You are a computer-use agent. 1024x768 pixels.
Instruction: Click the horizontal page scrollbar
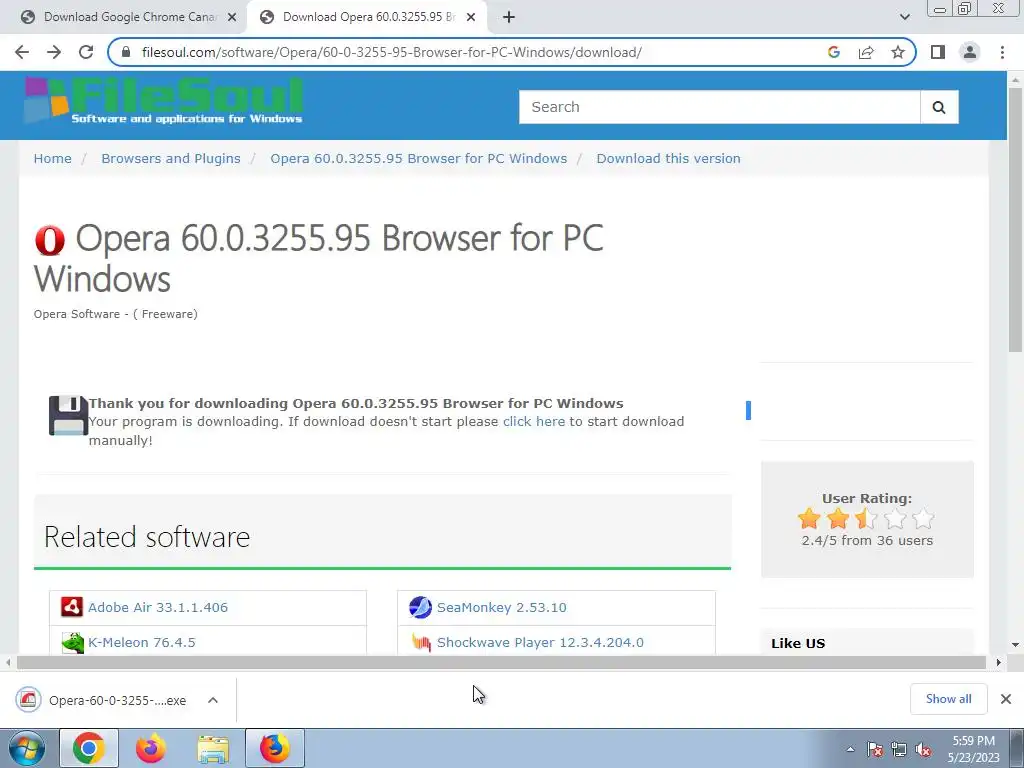(x=501, y=663)
